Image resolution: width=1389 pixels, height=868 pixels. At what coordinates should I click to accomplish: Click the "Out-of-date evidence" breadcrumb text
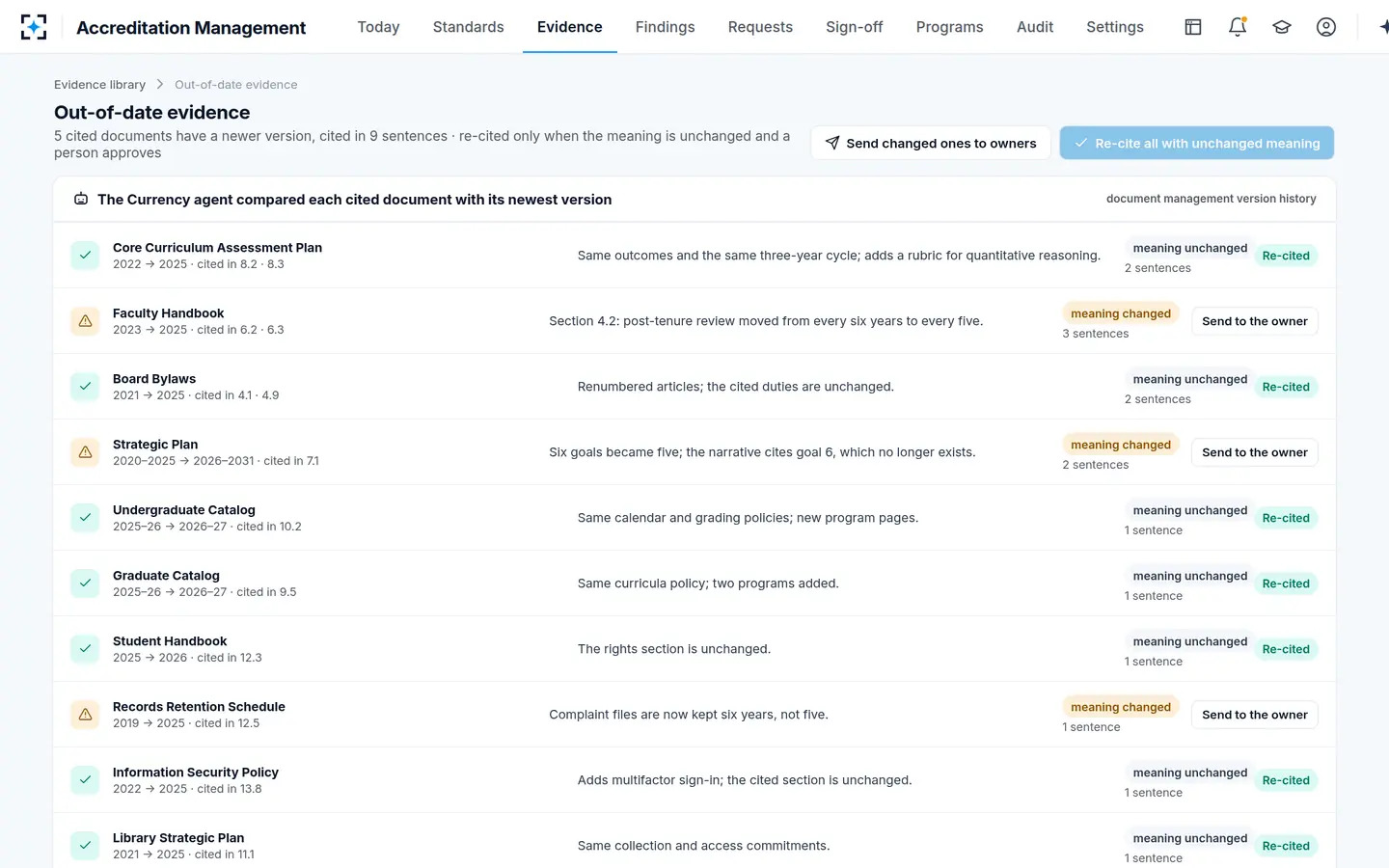[x=236, y=85]
